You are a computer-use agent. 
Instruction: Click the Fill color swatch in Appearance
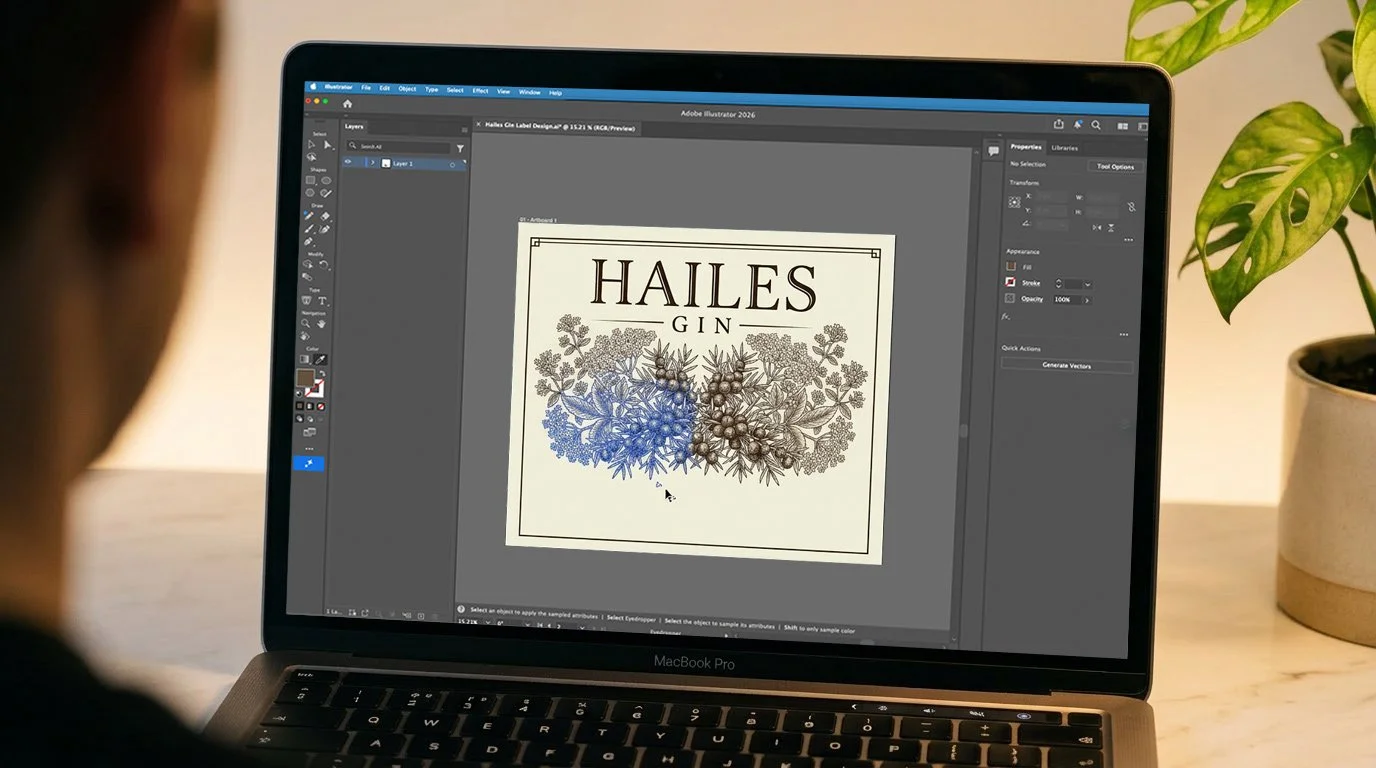pos(1010,267)
